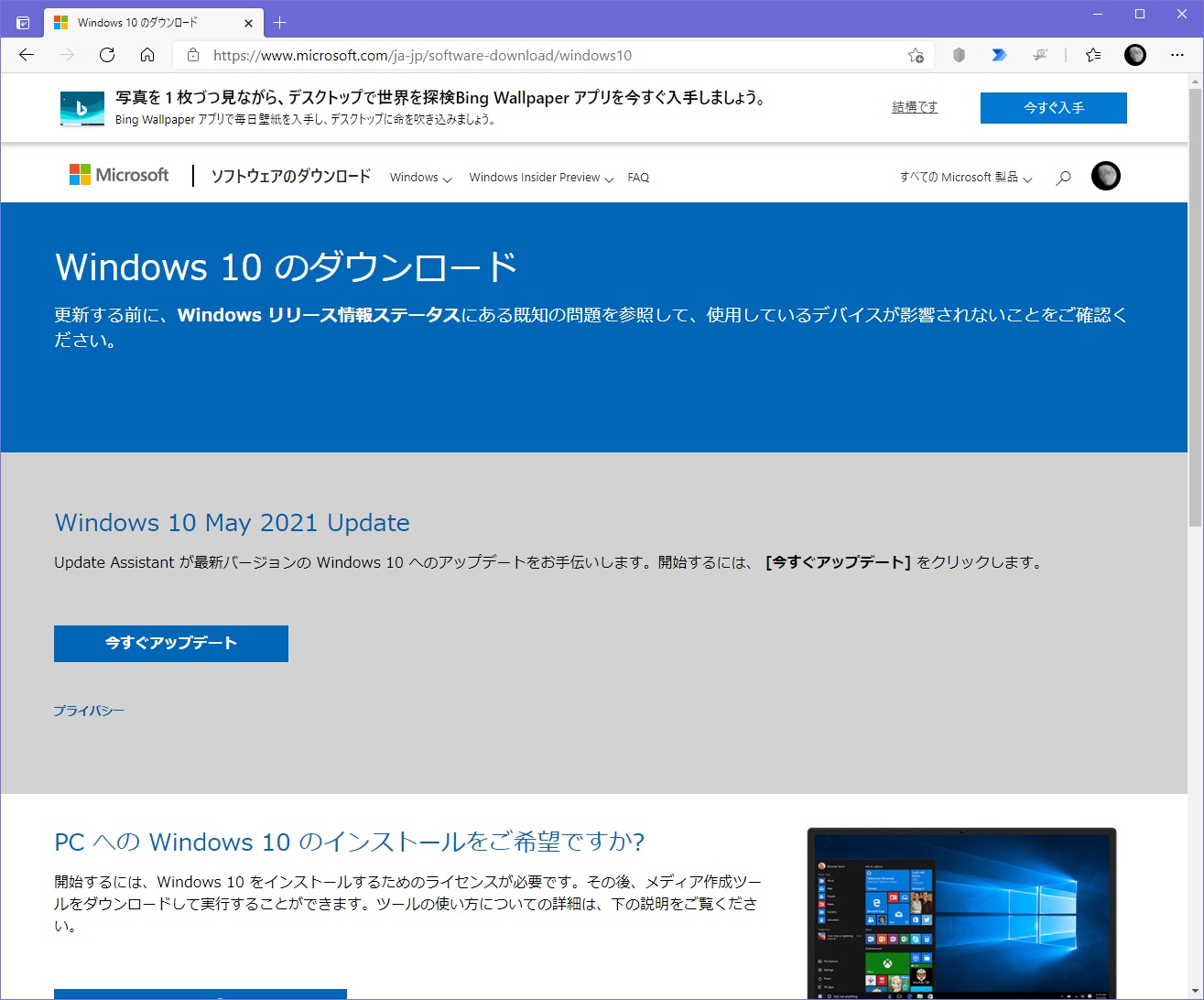Open Windows リリース情報ステータス link
1204x1000 pixels.
pos(319,315)
